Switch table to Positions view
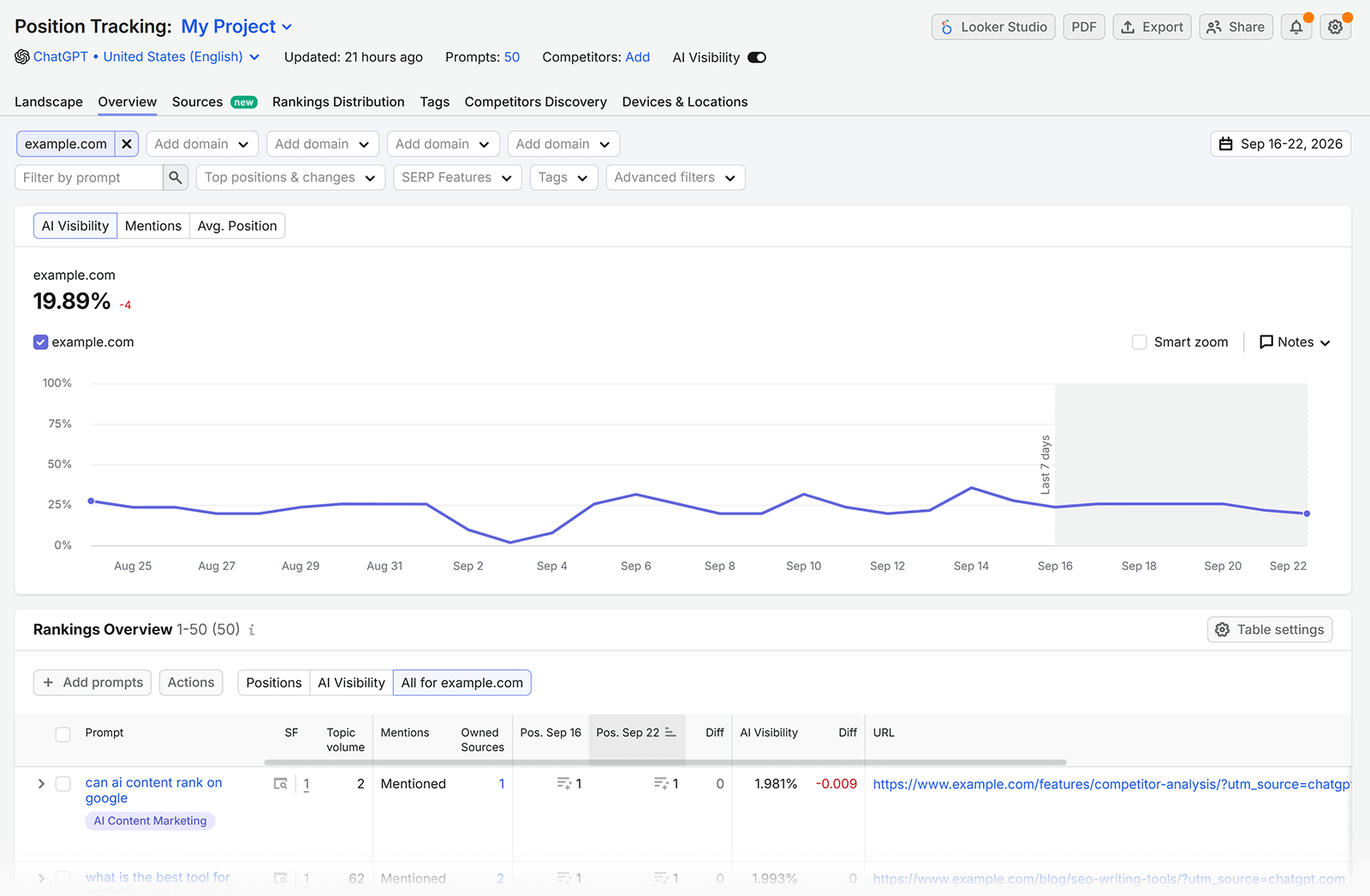1370x896 pixels. [x=274, y=682]
